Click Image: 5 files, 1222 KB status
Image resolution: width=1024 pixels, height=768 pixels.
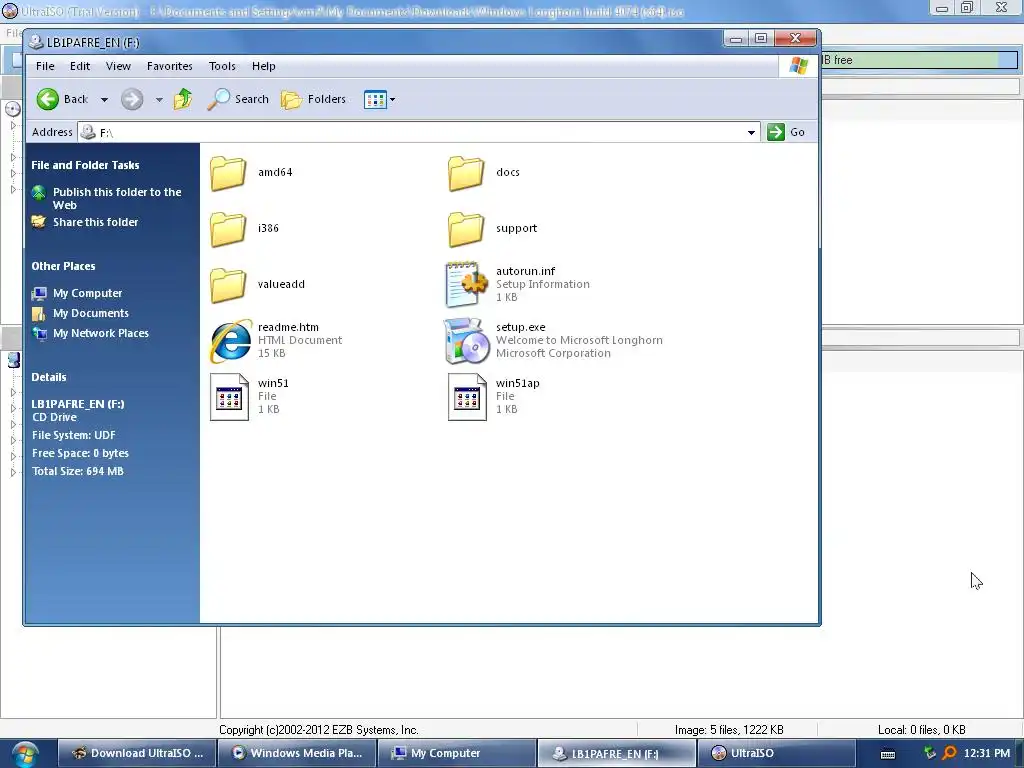(729, 730)
